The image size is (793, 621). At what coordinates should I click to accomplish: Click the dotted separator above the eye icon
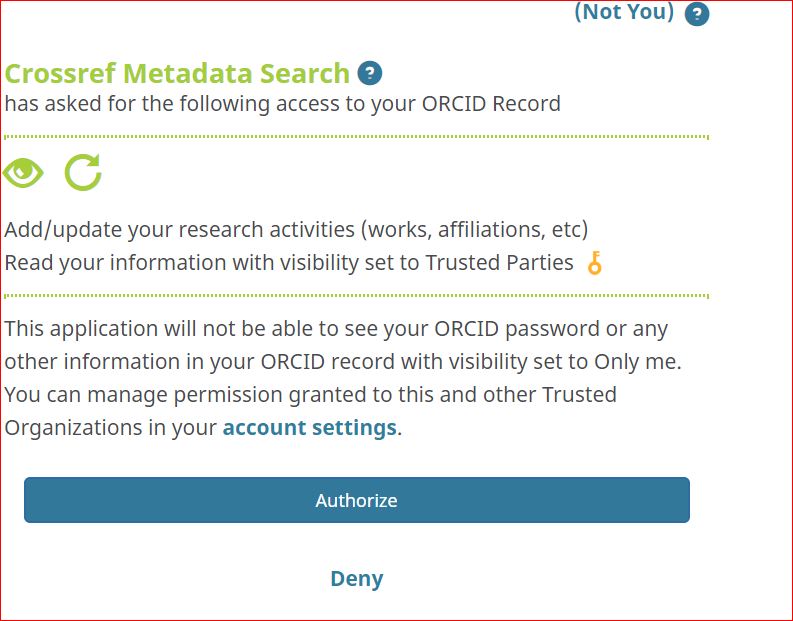point(356,136)
